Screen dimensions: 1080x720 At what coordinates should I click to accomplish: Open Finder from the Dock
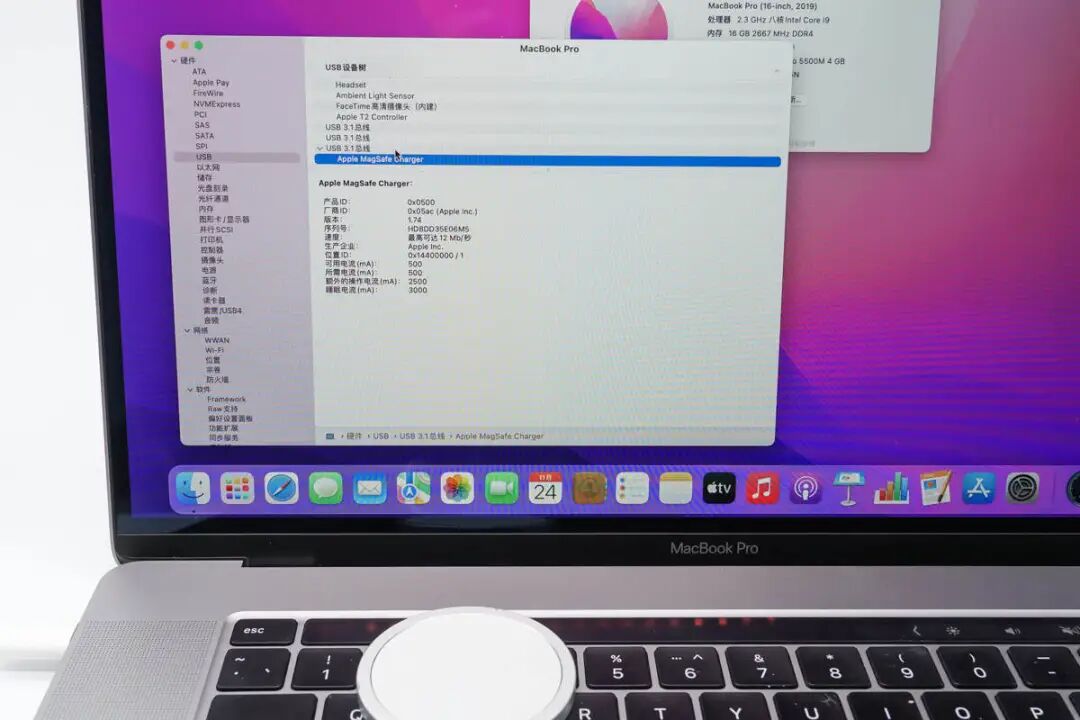pos(194,488)
